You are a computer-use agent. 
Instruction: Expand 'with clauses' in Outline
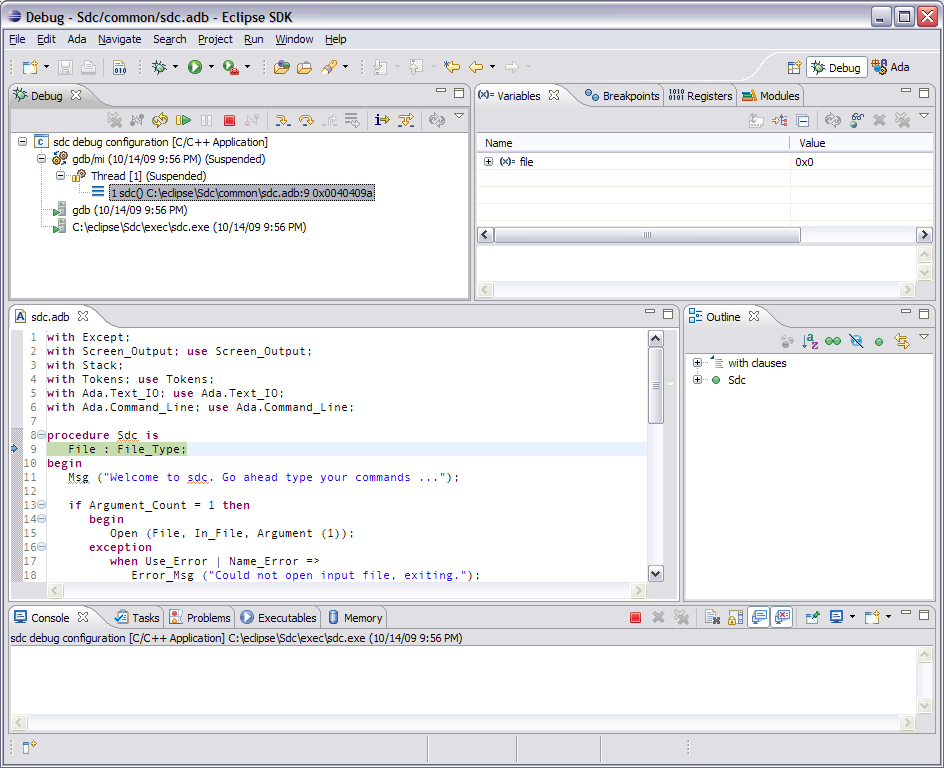click(697, 363)
